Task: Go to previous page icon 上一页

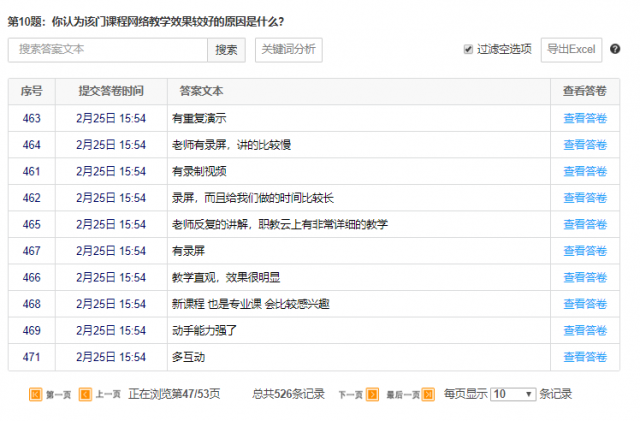Action: (x=85, y=394)
